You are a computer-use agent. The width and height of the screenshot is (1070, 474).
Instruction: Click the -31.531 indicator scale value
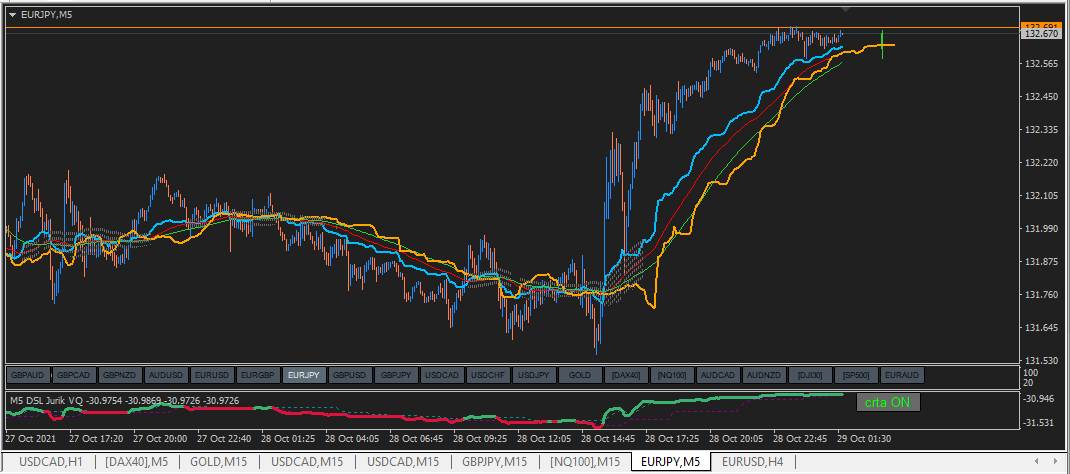tap(1039, 423)
